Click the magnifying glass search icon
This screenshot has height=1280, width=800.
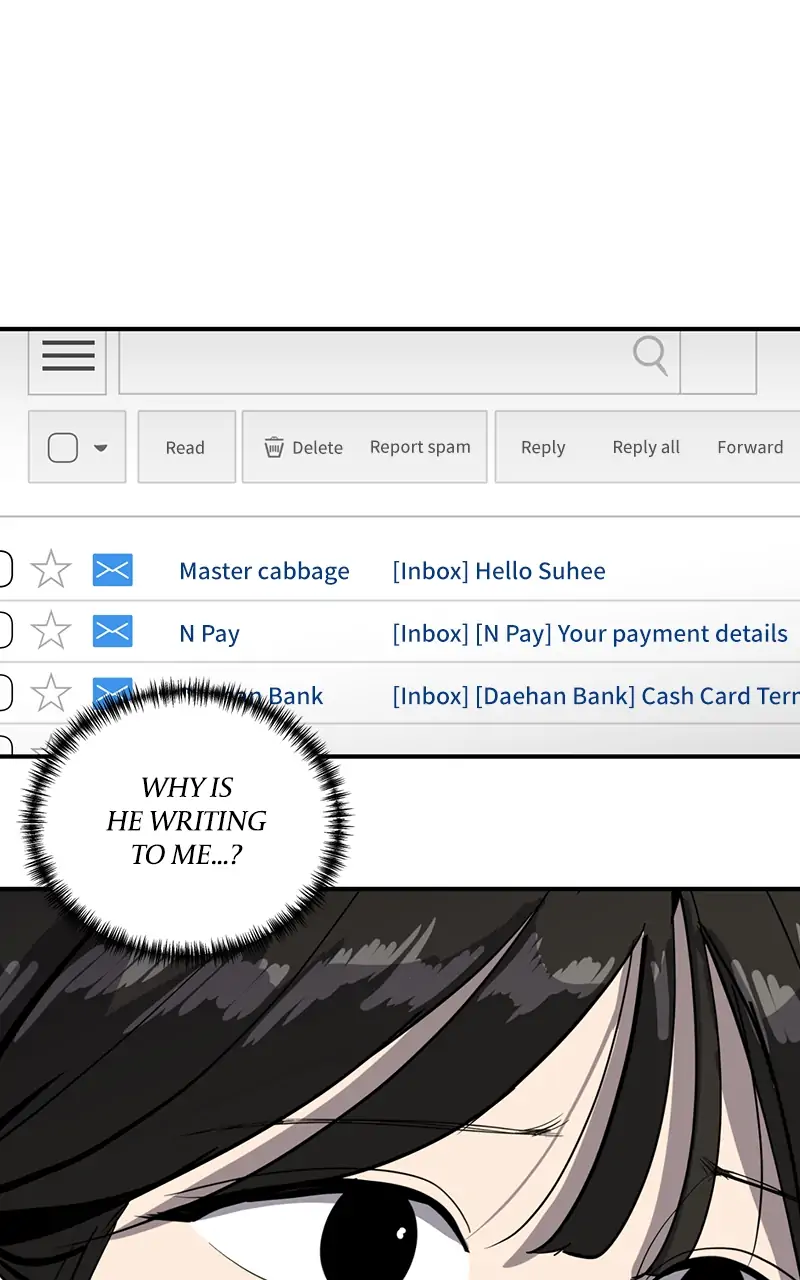coord(650,355)
